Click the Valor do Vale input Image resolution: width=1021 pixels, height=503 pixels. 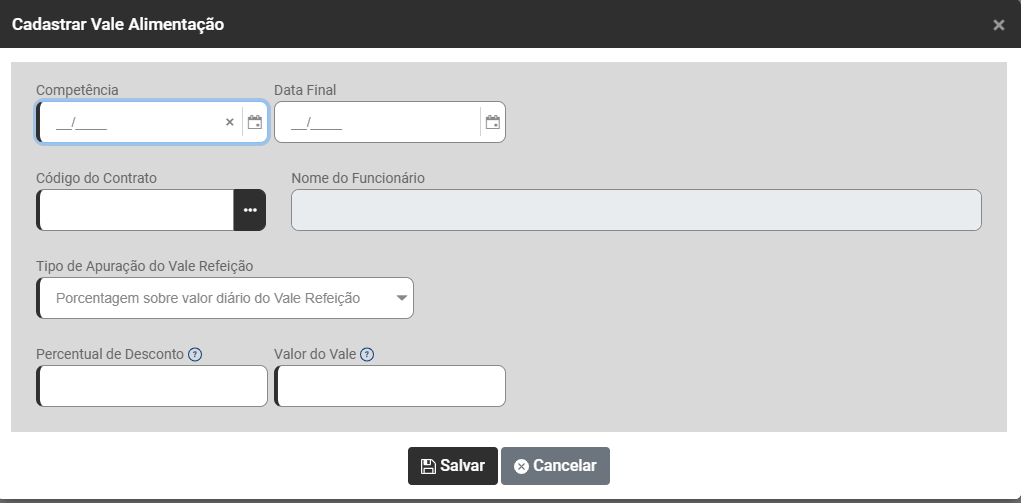(390, 386)
